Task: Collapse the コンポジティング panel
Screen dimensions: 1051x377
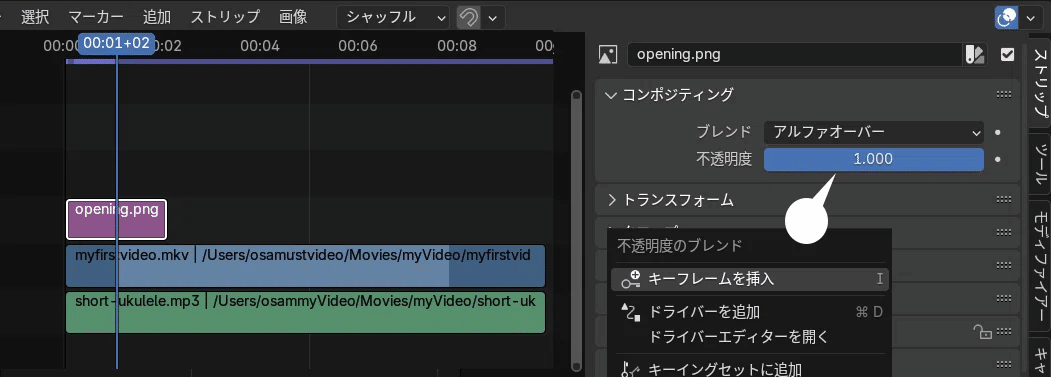Action: [610, 95]
